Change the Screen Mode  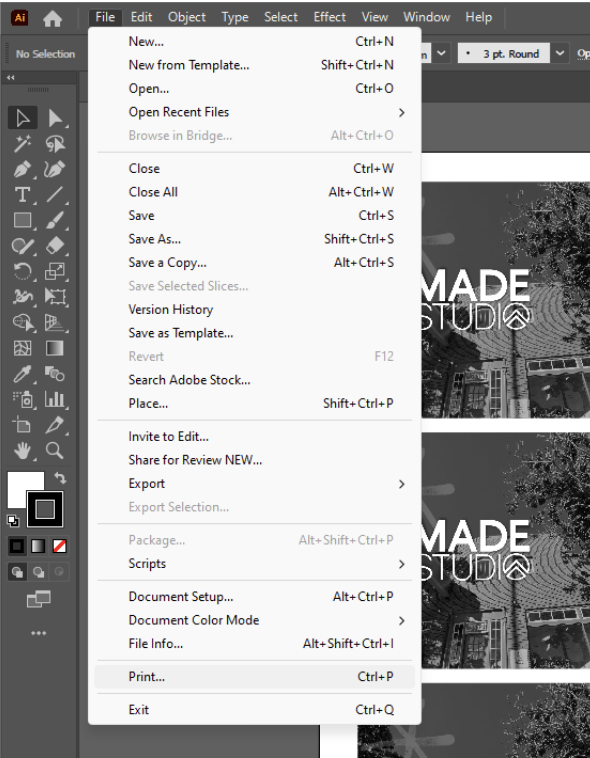tap(39, 599)
